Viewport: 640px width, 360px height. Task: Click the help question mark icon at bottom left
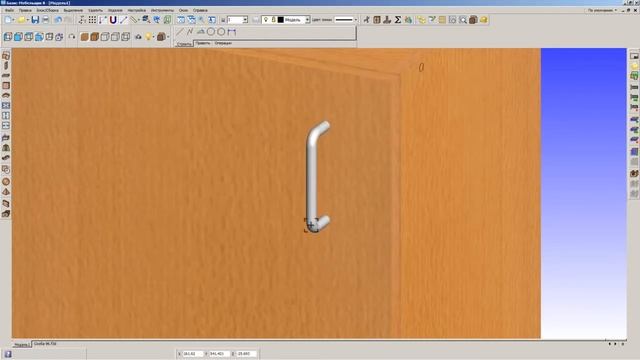click(8, 354)
